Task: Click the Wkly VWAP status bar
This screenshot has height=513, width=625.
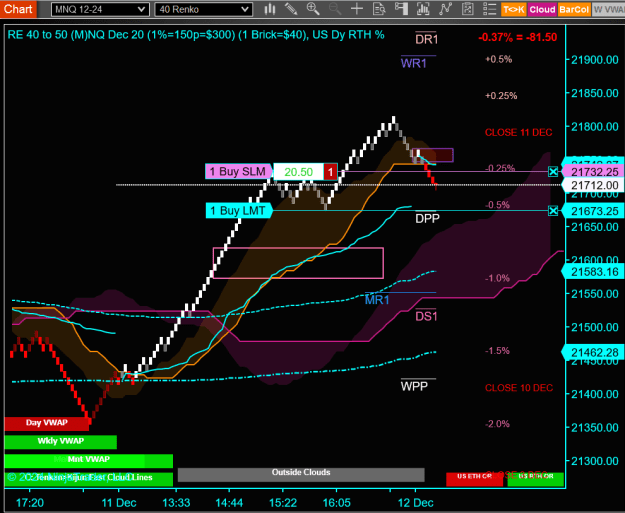Action: (61, 442)
